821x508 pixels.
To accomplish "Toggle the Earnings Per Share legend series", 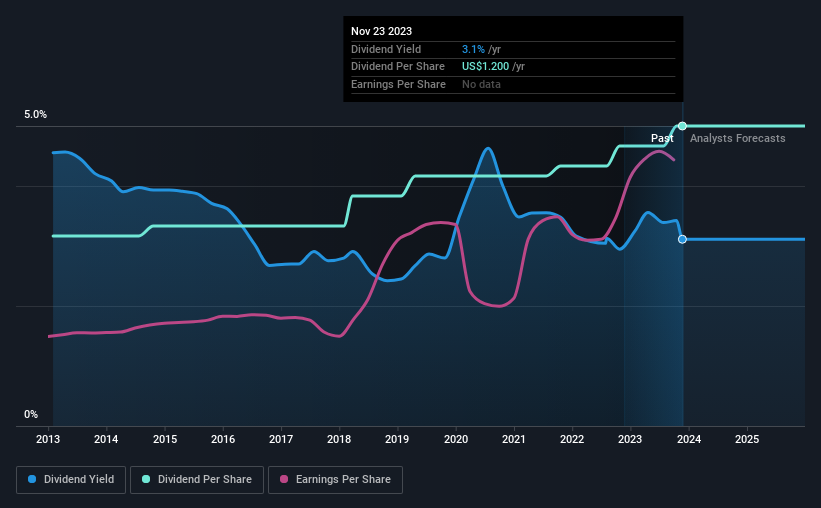I will (x=335, y=480).
